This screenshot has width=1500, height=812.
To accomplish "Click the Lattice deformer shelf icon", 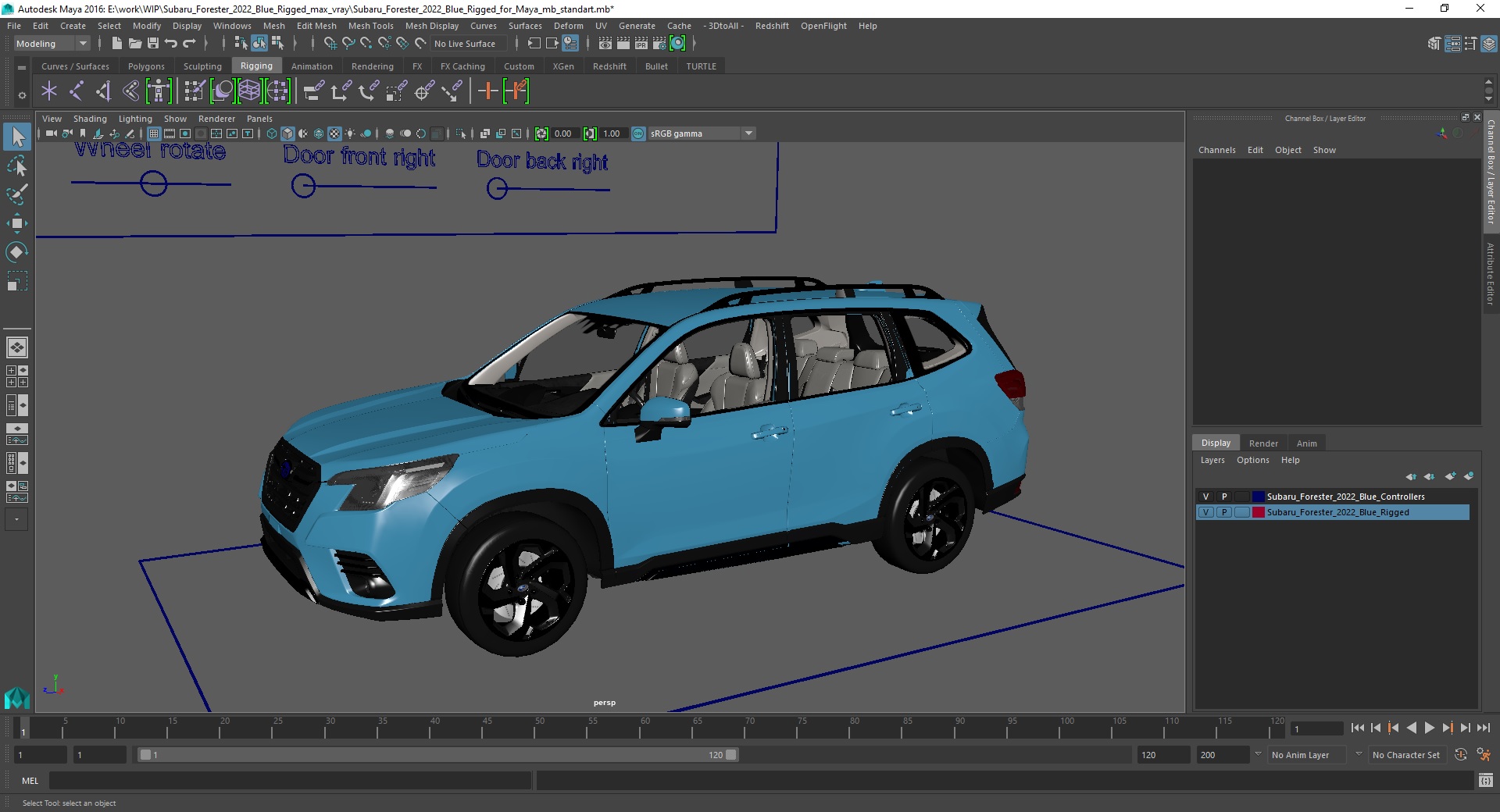I will (249, 91).
